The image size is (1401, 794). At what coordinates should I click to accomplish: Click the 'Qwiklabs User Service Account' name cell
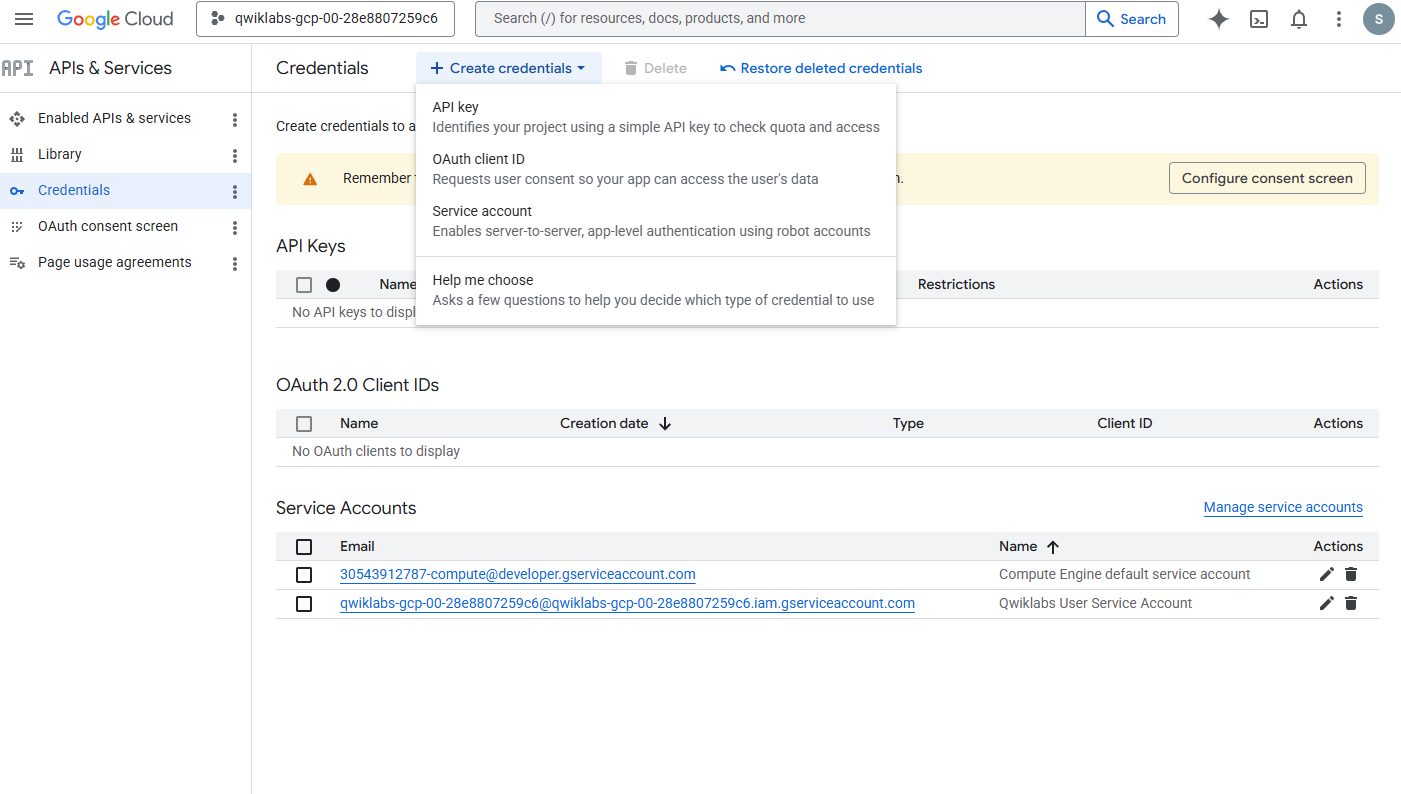pos(1096,603)
